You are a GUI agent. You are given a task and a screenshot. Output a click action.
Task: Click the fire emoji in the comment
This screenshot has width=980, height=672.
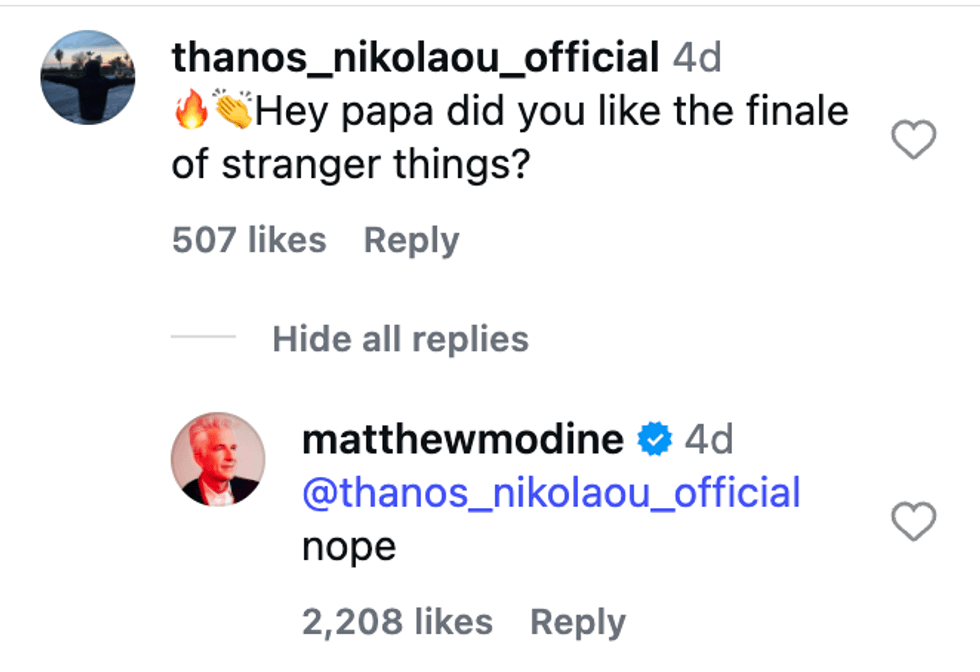(191, 112)
